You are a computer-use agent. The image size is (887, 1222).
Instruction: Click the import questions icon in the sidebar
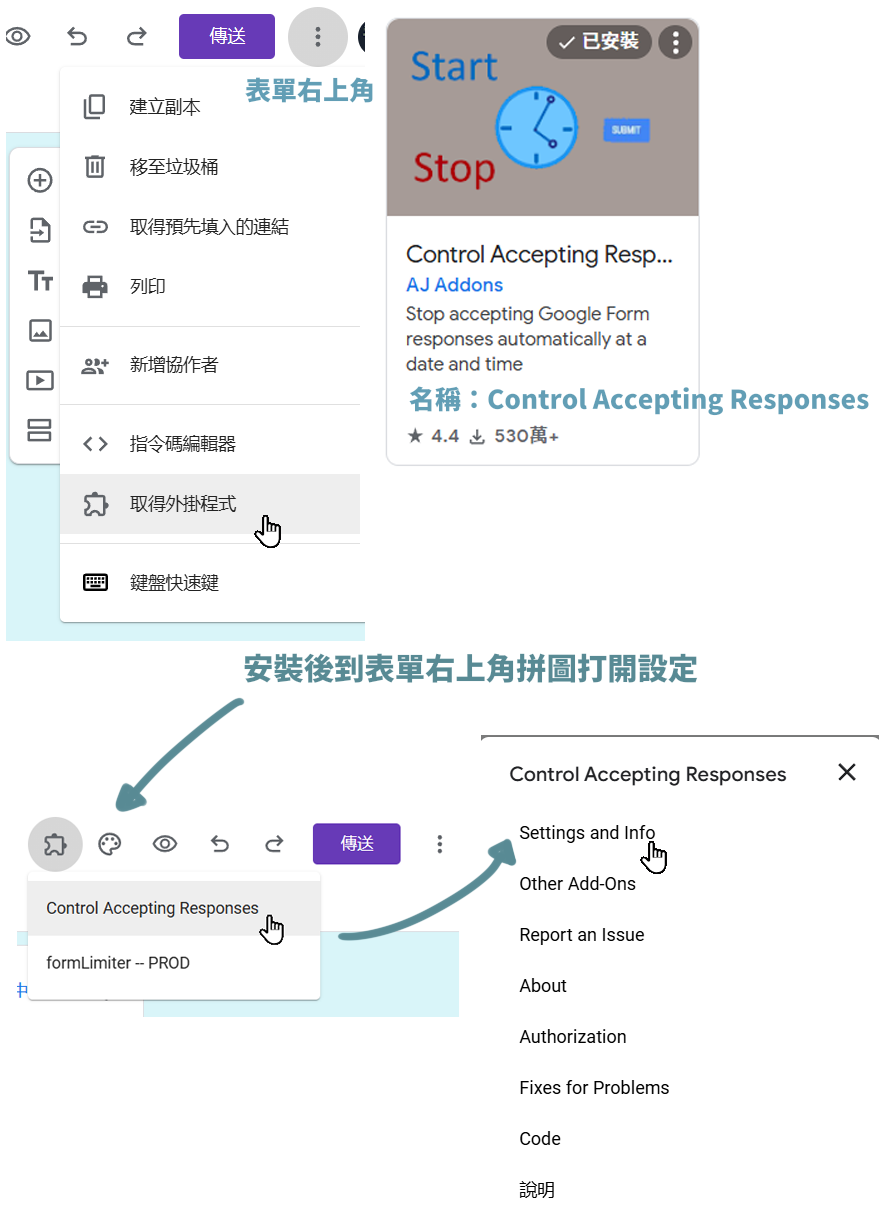click(x=40, y=230)
